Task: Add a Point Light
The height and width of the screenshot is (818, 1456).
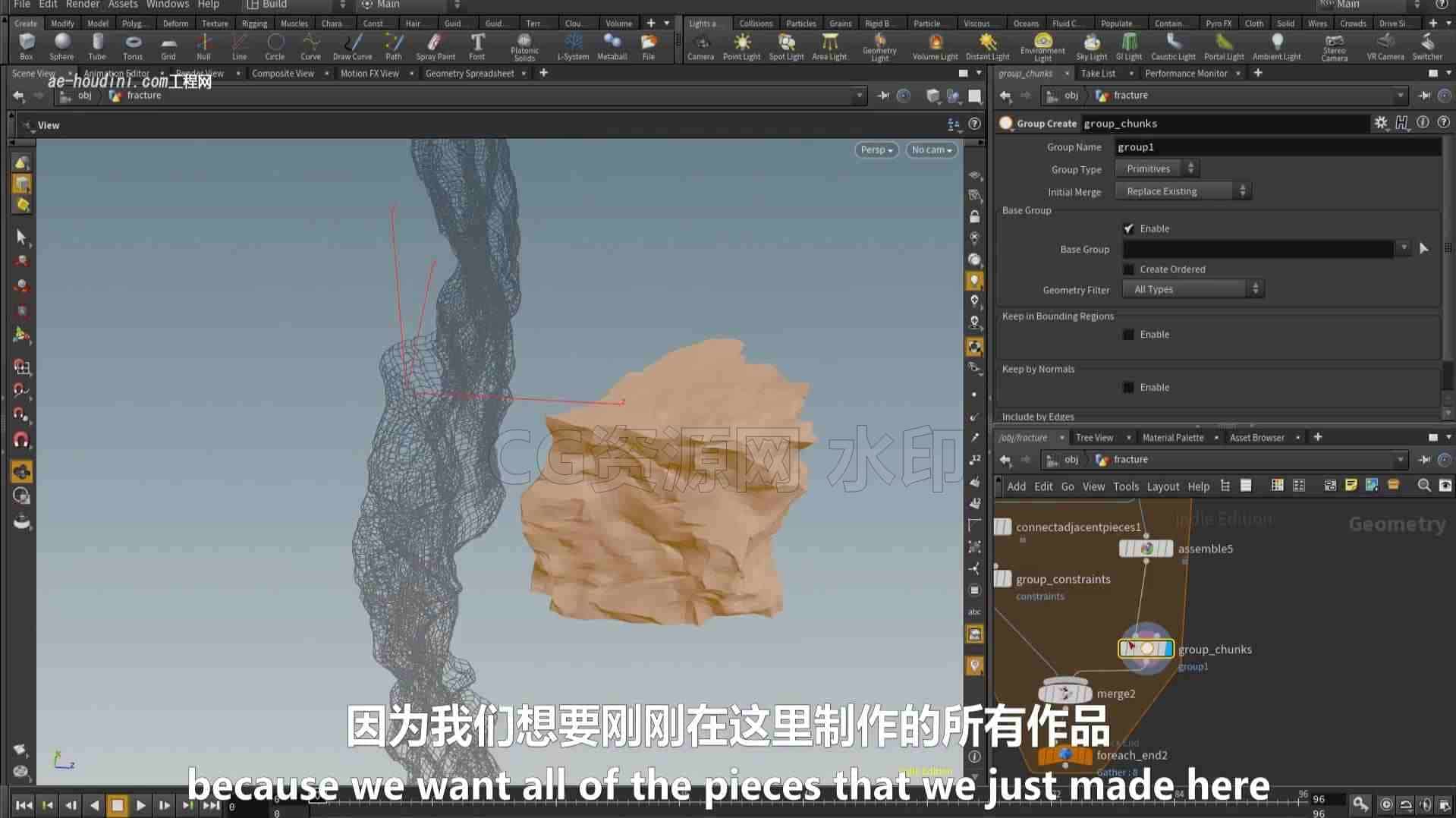Action: (741, 46)
